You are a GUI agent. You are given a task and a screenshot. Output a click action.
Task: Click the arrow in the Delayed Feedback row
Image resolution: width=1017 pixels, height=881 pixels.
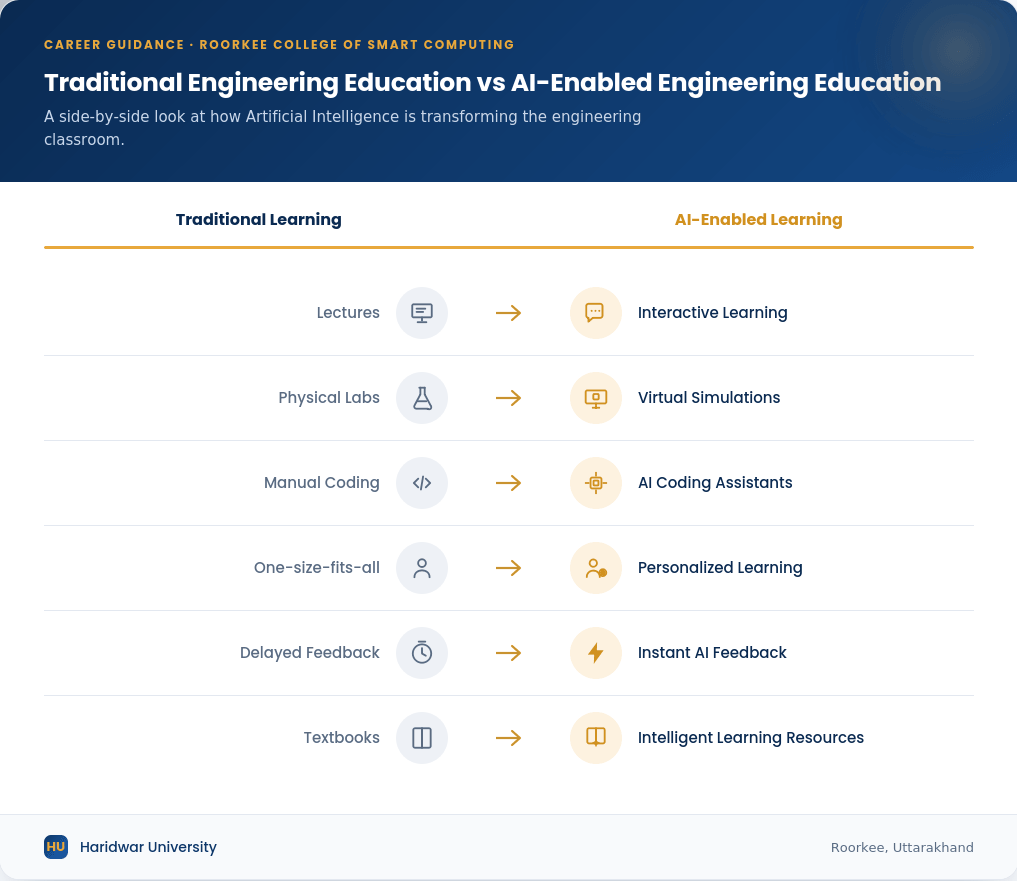(508, 653)
